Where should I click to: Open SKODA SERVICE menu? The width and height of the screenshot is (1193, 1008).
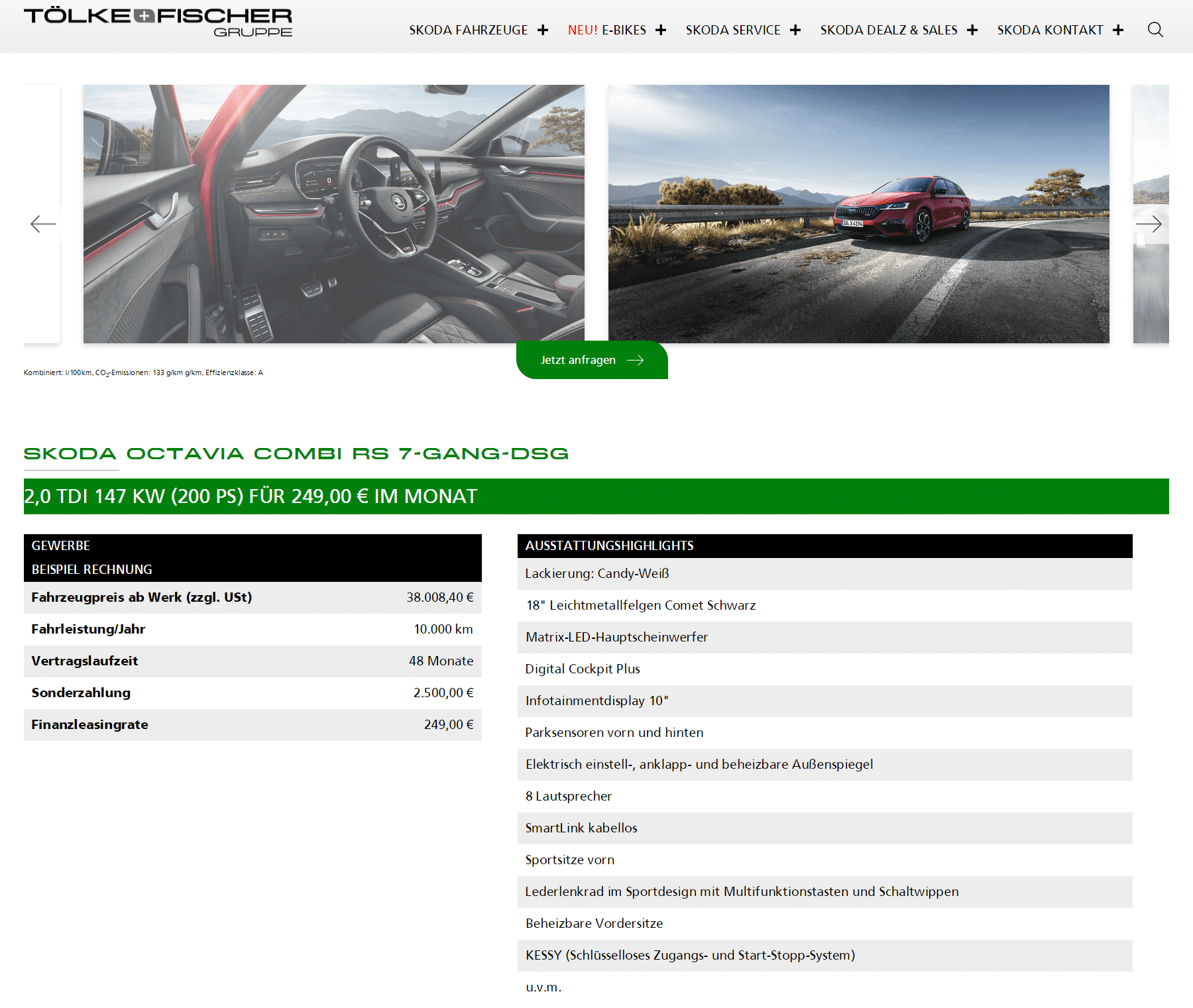pyautogui.click(x=733, y=30)
